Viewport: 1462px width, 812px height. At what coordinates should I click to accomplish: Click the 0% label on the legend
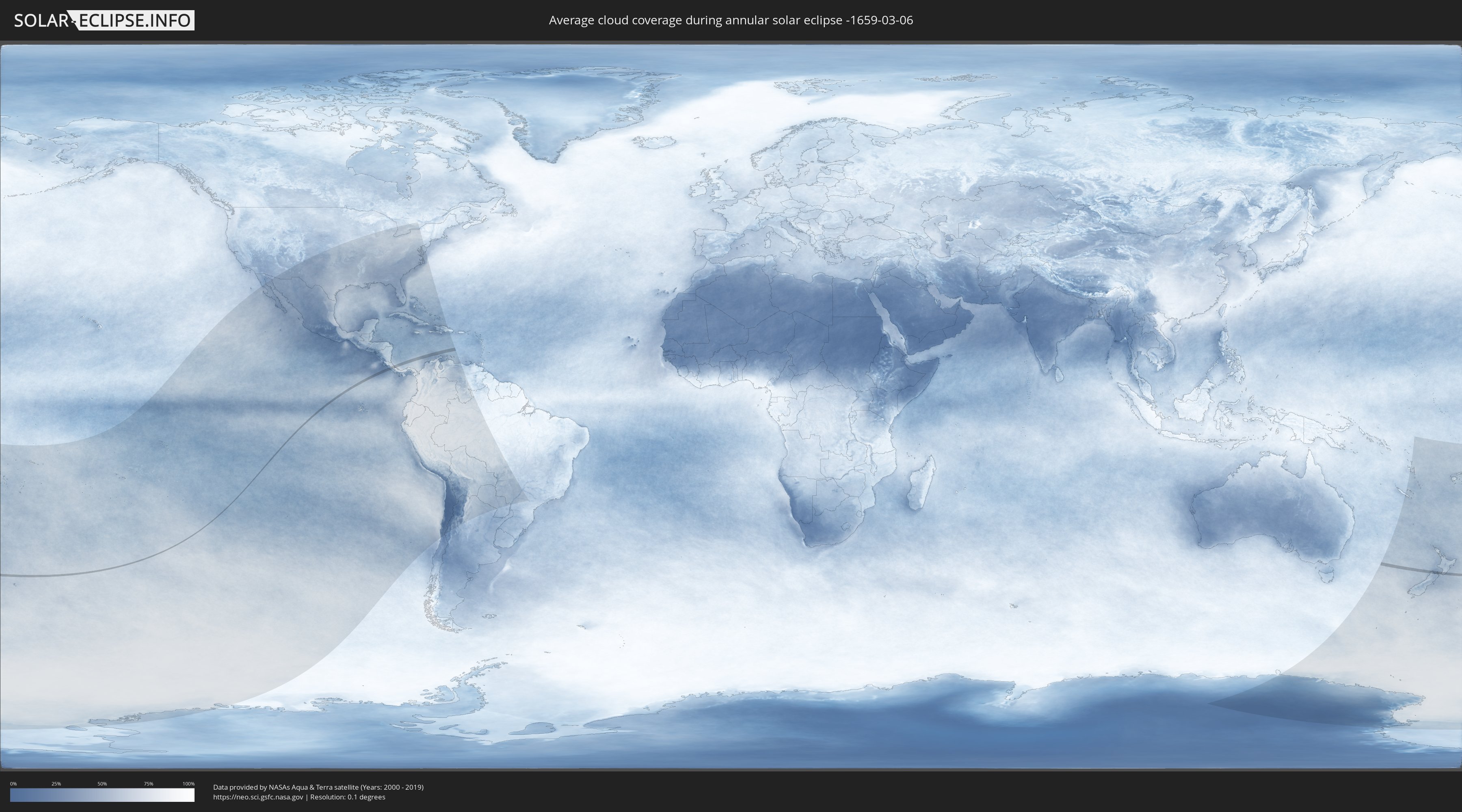click(x=13, y=784)
